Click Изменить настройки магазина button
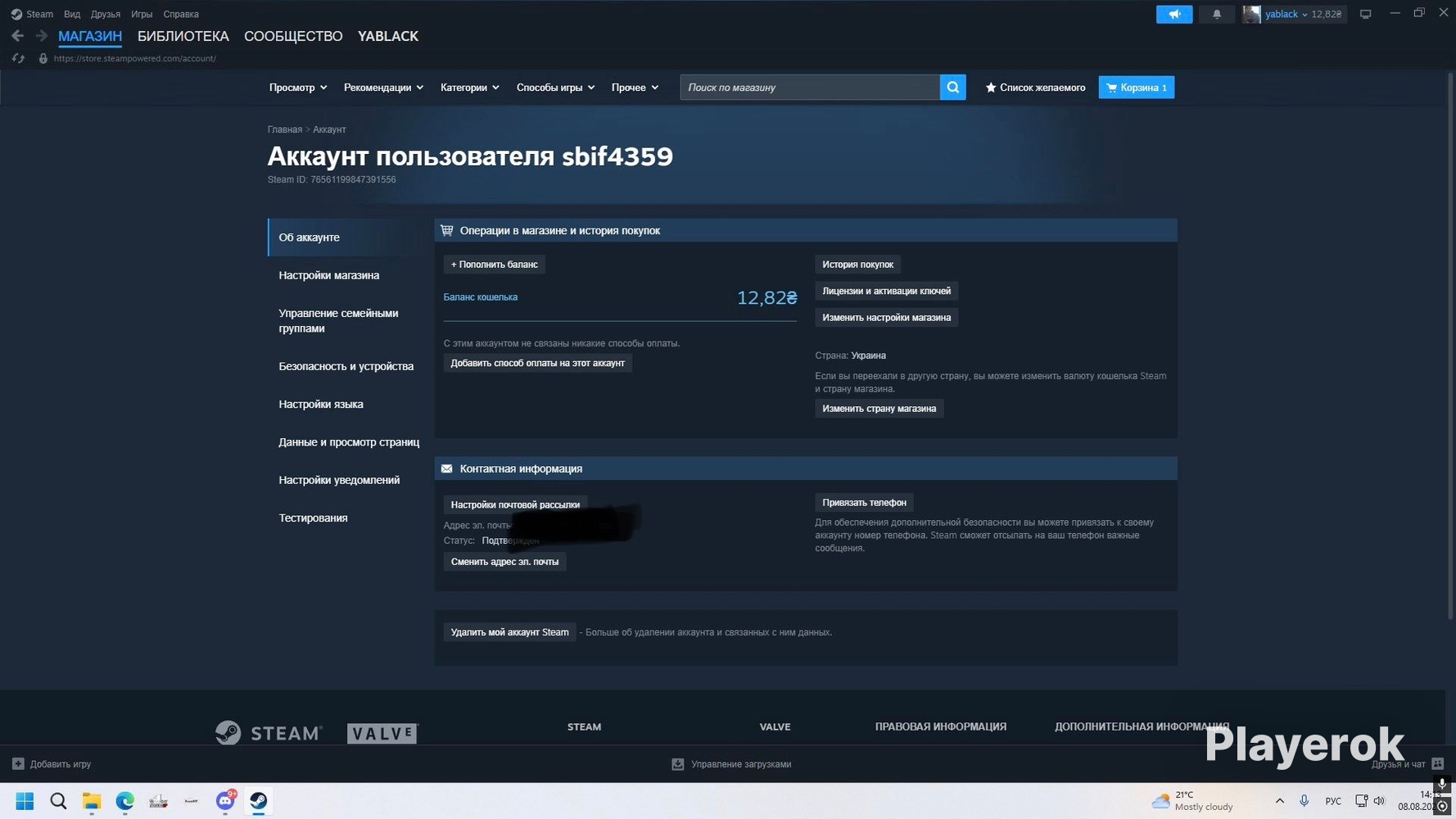This screenshot has width=1456, height=819. 887,318
